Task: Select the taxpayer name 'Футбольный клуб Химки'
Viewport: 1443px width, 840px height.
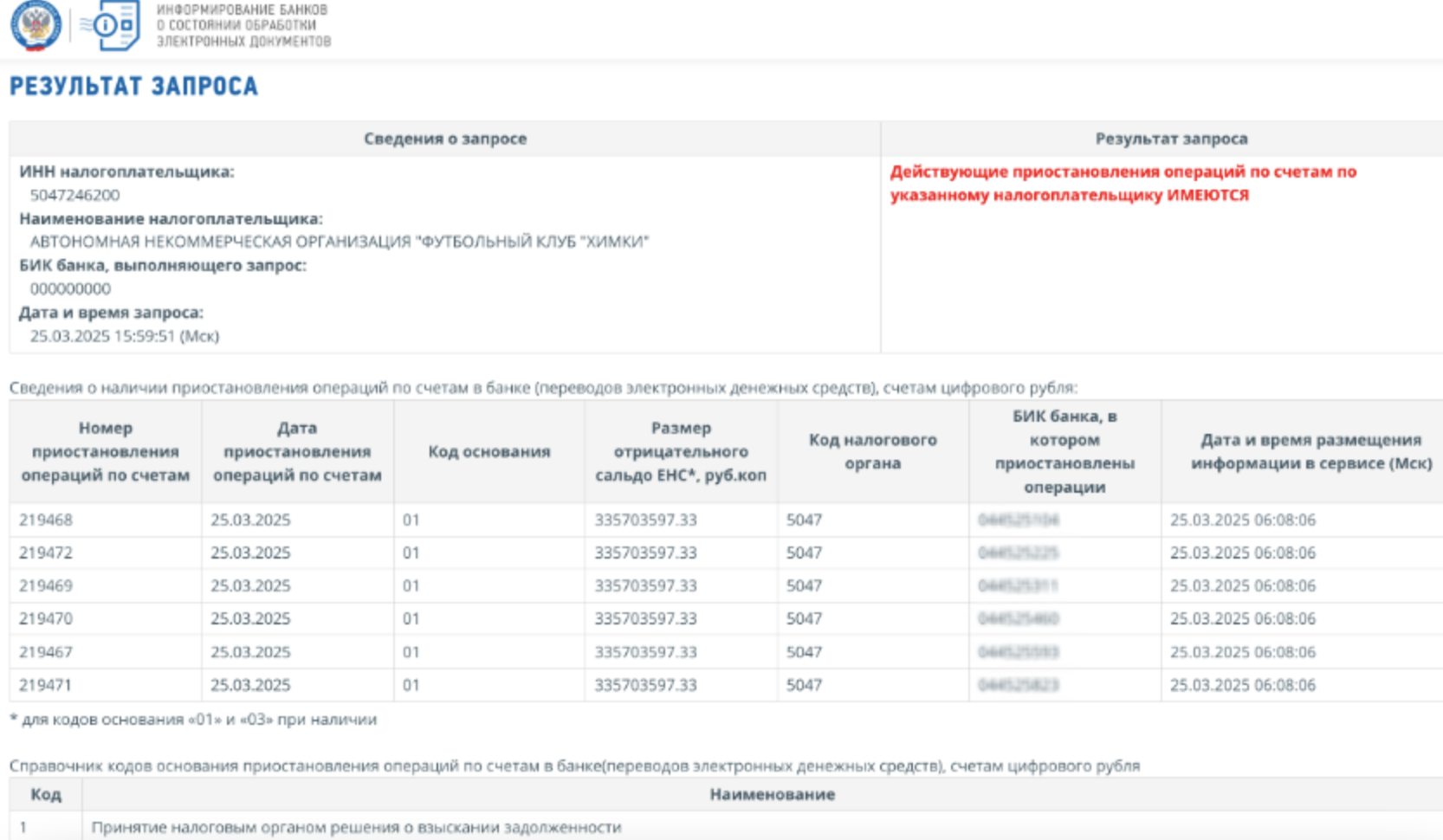Action: tap(340, 242)
